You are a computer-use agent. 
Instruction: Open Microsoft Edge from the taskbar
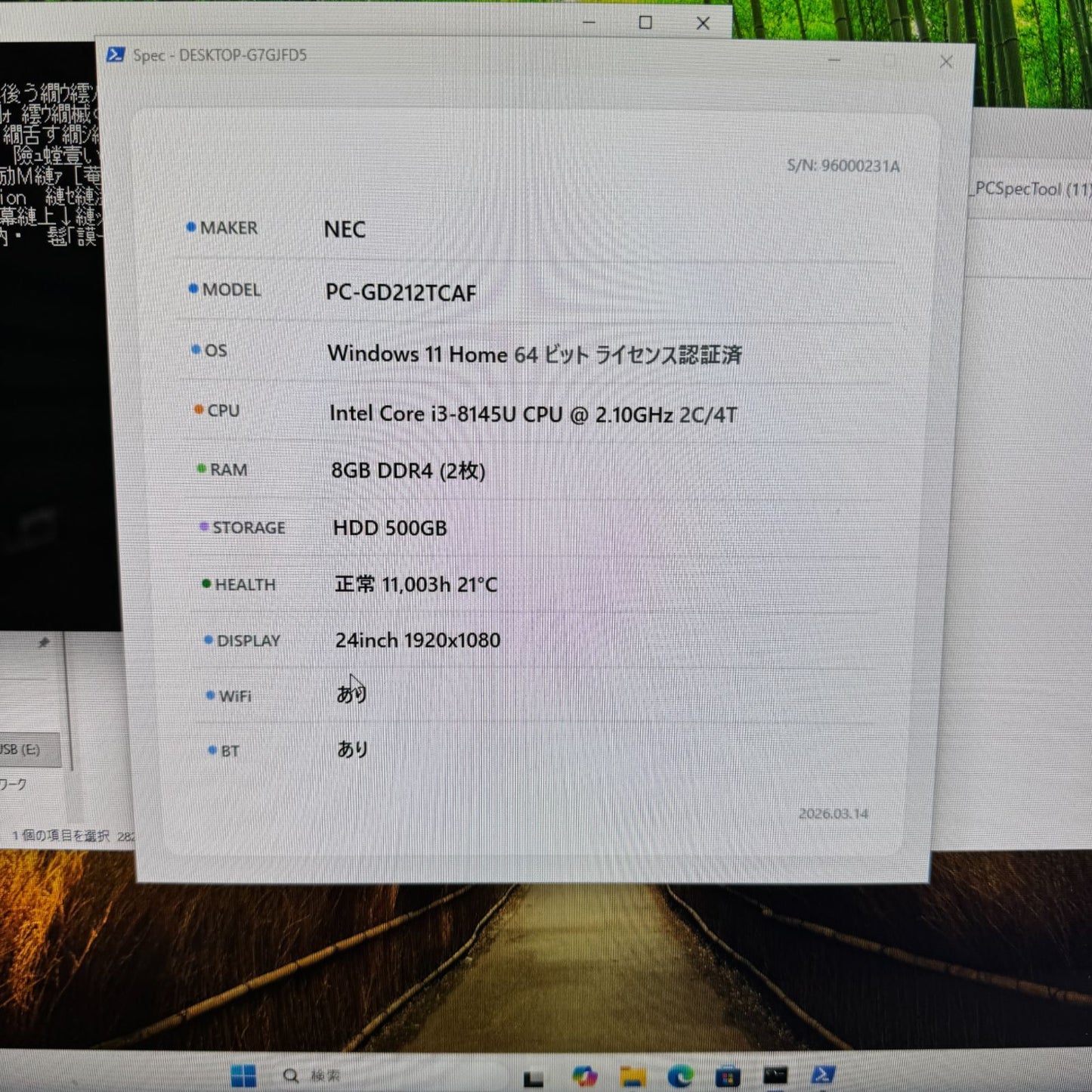pyautogui.click(x=681, y=1076)
